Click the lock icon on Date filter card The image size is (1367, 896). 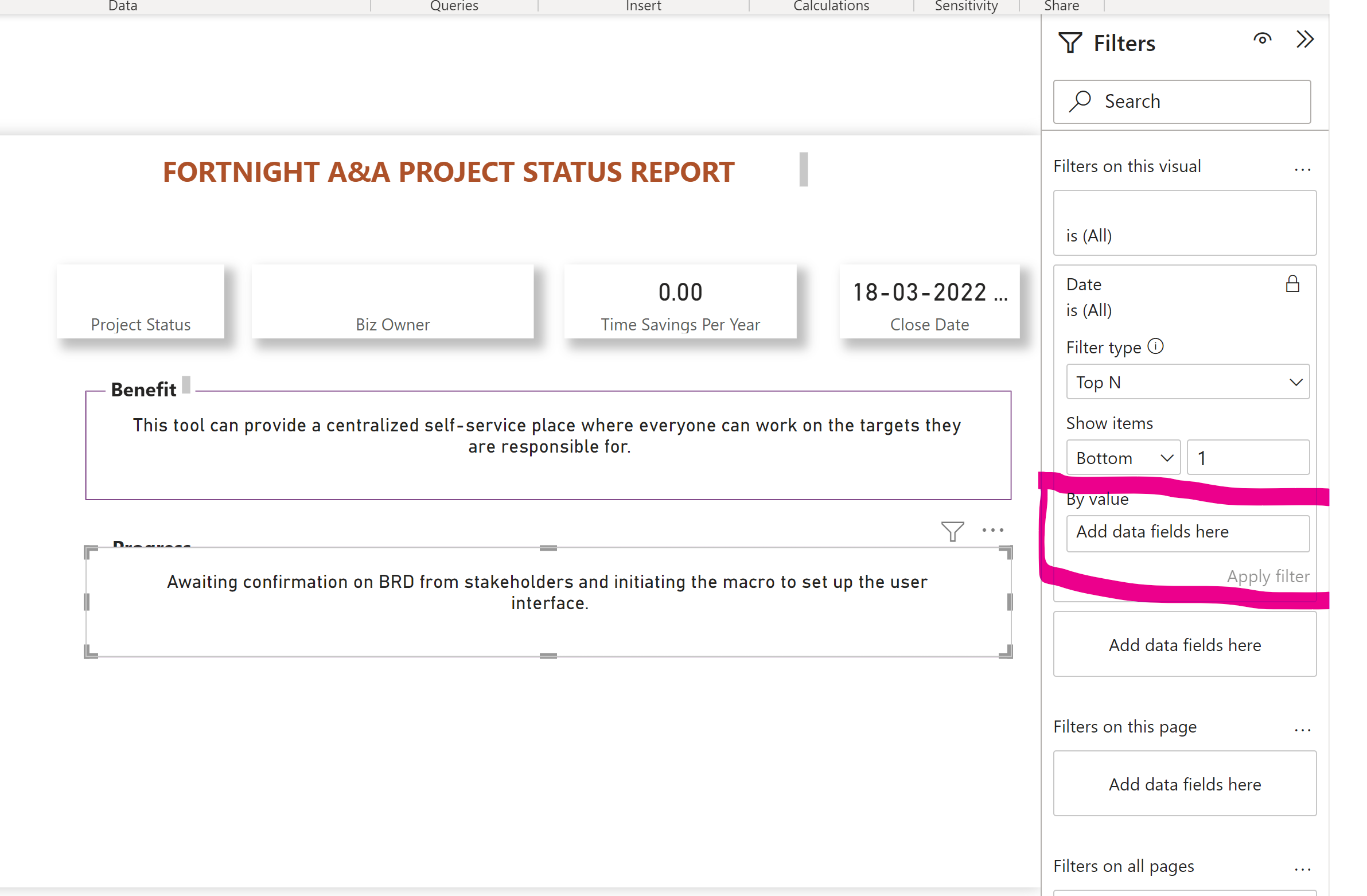(1292, 284)
